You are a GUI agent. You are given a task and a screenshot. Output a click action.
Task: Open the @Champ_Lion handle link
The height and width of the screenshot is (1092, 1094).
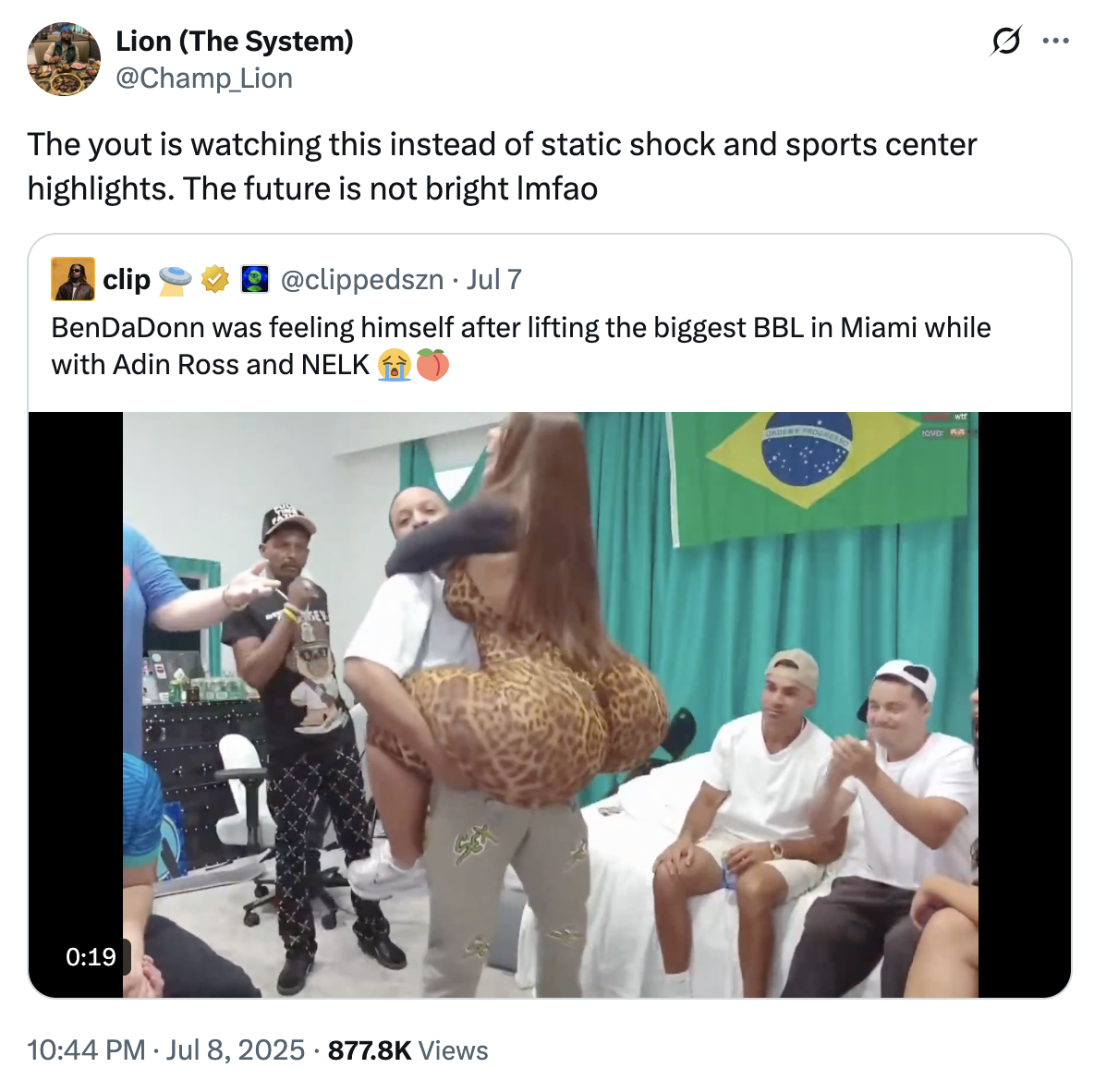tap(203, 79)
